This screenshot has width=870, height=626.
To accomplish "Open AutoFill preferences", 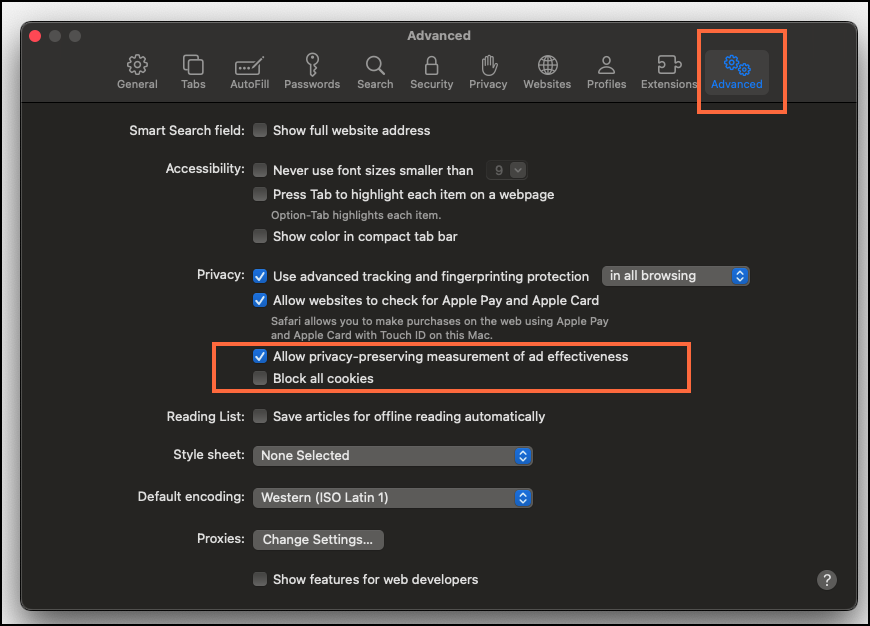I will [x=248, y=72].
